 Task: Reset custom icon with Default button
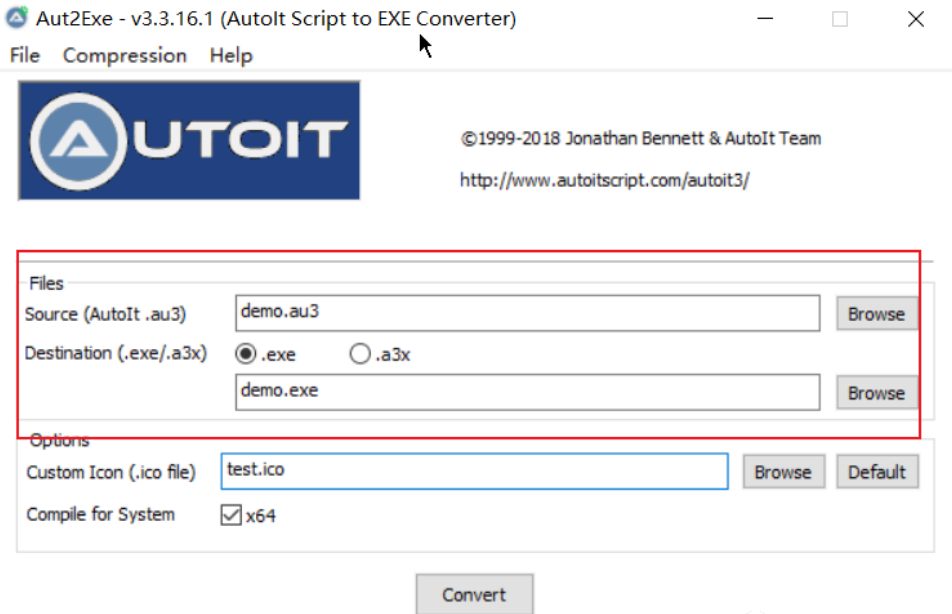click(877, 472)
